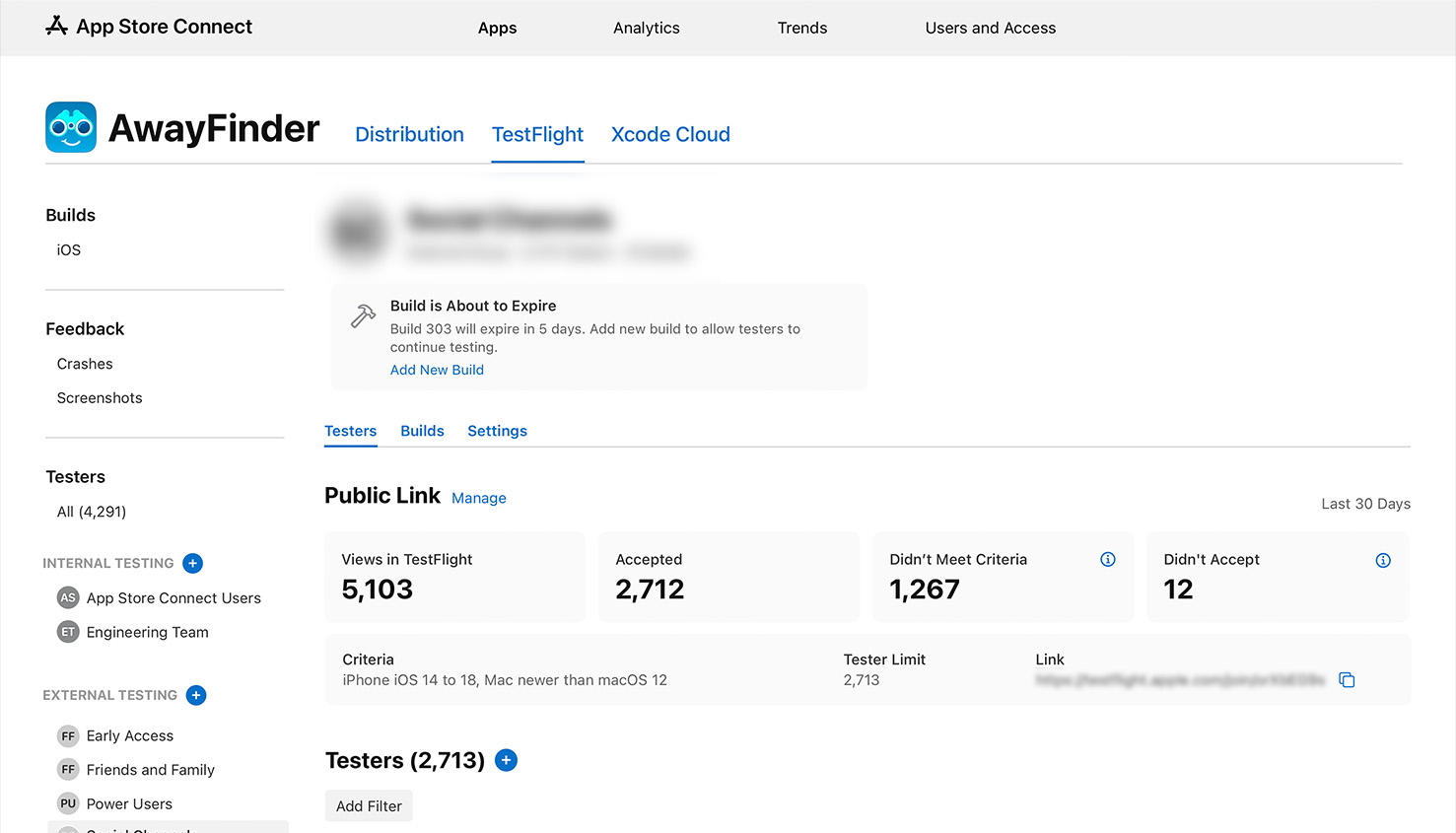Image resolution: width=1456 pixels, height=833 pixels.
Task: Open App Store Connect Users group
Action: tap(173, 598)
